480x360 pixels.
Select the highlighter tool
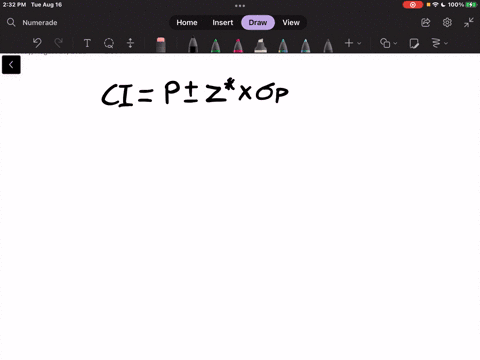tap(260, 45)
